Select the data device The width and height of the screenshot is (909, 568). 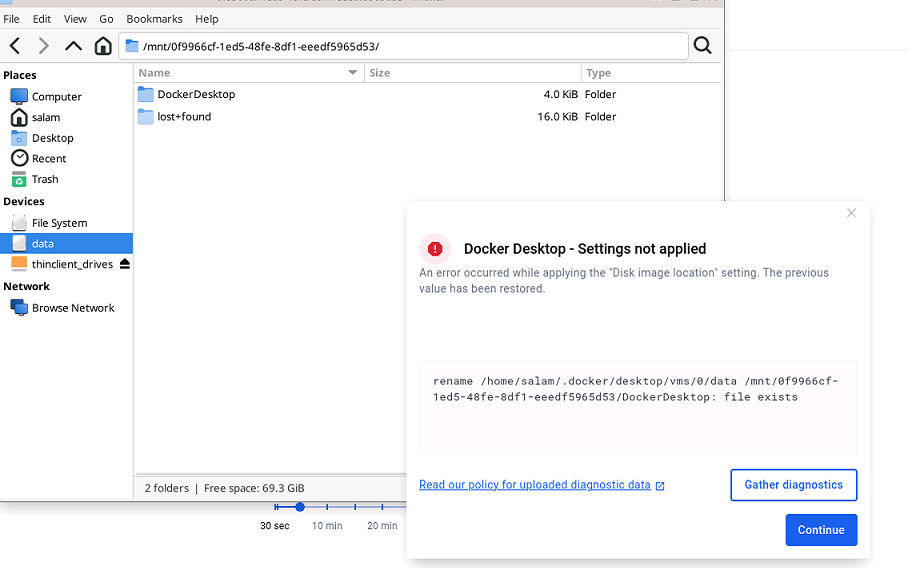(x=67, y=243)
